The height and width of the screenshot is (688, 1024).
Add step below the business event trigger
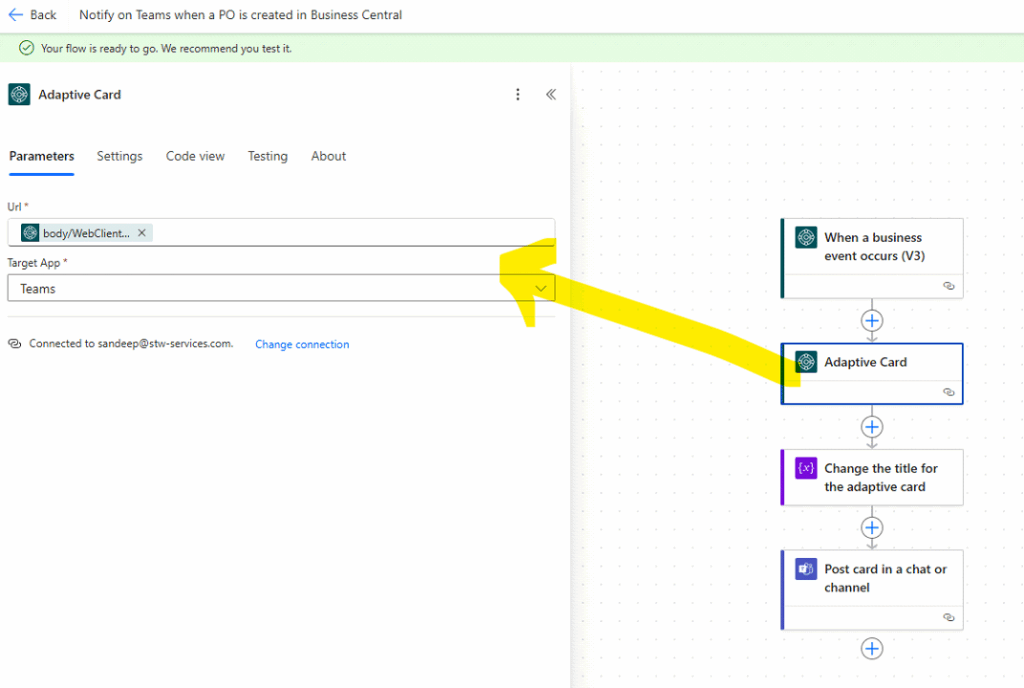872,320
